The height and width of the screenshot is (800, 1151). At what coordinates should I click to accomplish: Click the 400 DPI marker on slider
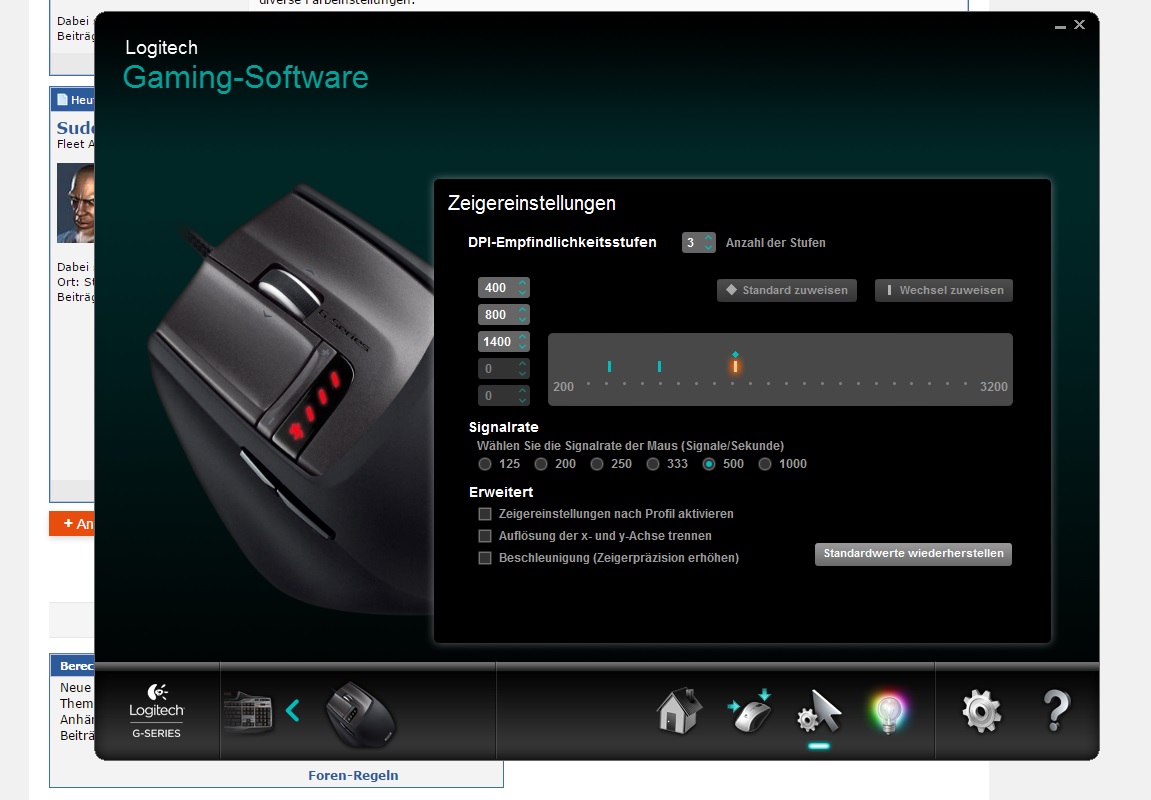tap(609, 366)
